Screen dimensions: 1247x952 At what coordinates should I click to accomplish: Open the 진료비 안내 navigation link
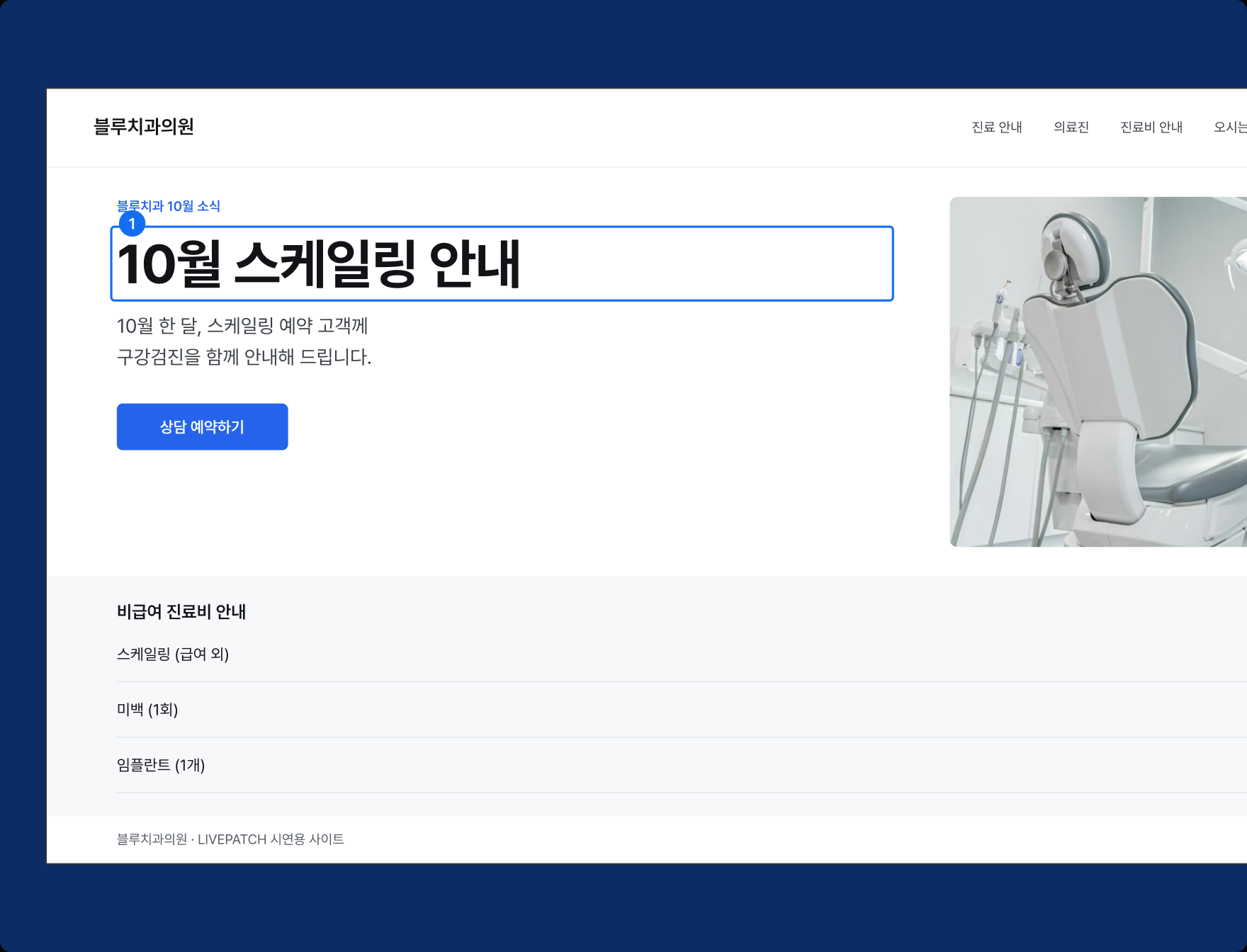point(1151,127)
